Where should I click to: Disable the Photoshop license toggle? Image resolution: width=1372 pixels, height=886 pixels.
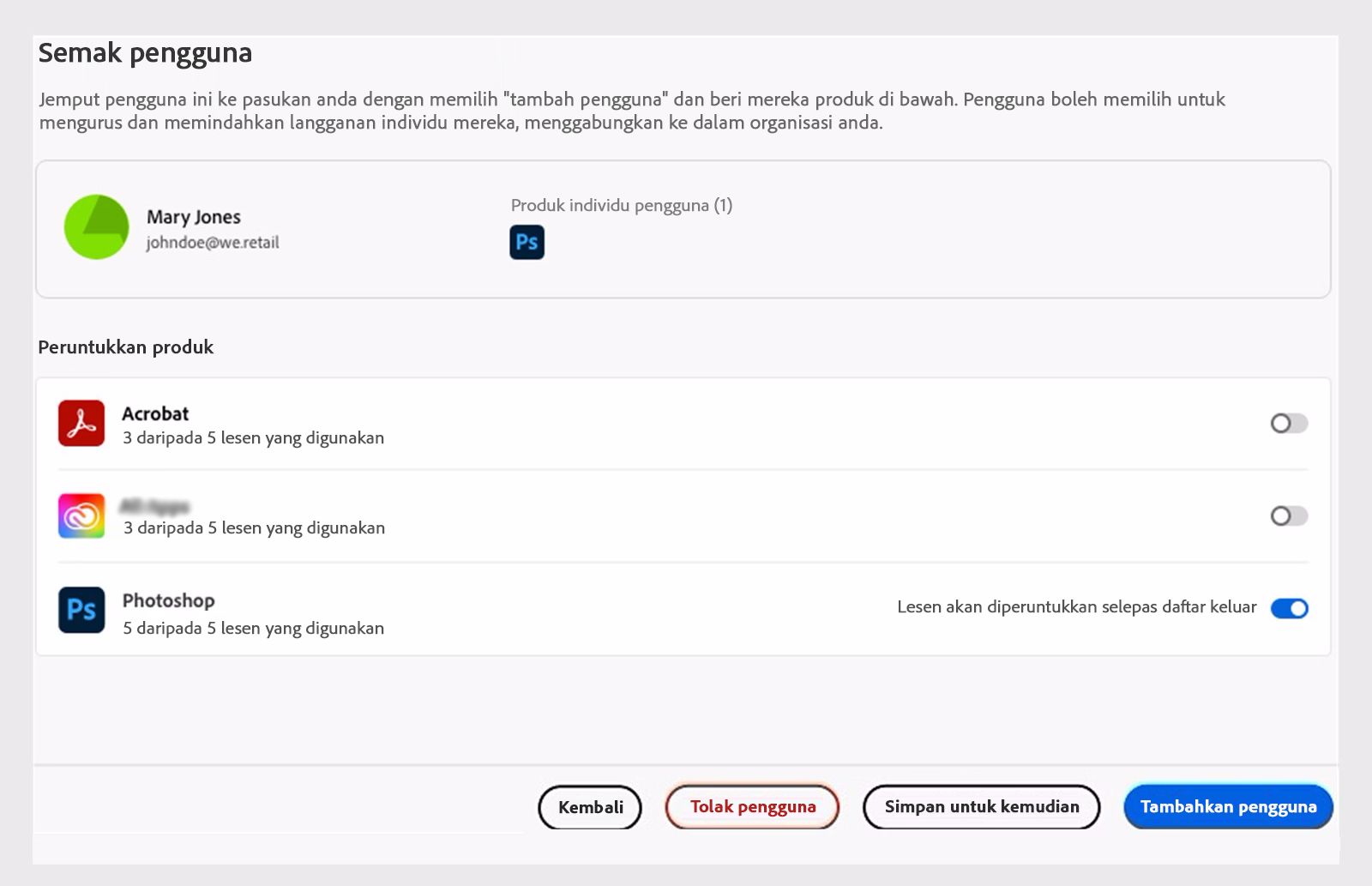(x=1288, y=609)
